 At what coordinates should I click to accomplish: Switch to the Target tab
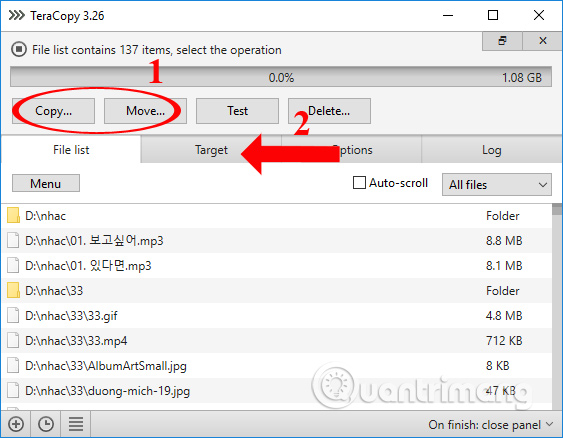point(211,150)
